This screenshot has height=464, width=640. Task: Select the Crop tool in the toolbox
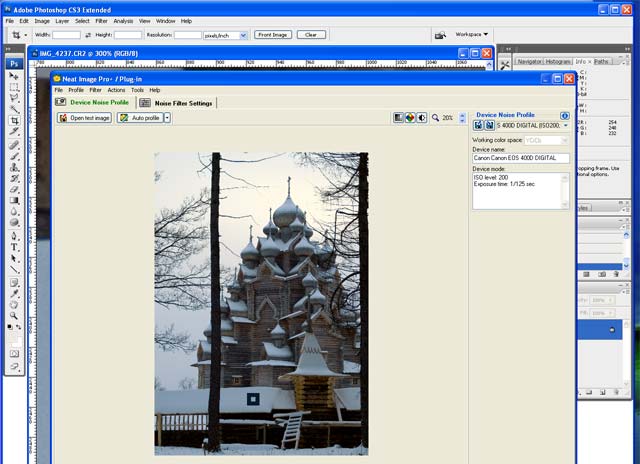(14, 120)
